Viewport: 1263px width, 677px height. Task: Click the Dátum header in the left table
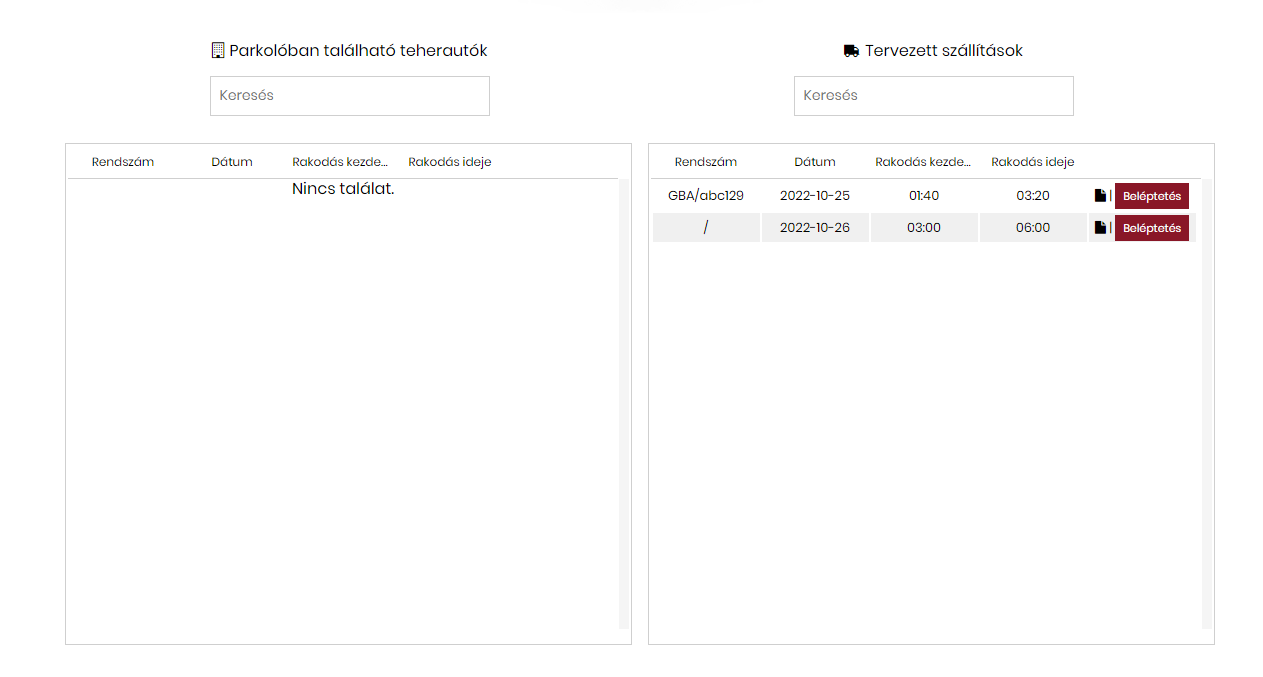[x=231, y=161]
